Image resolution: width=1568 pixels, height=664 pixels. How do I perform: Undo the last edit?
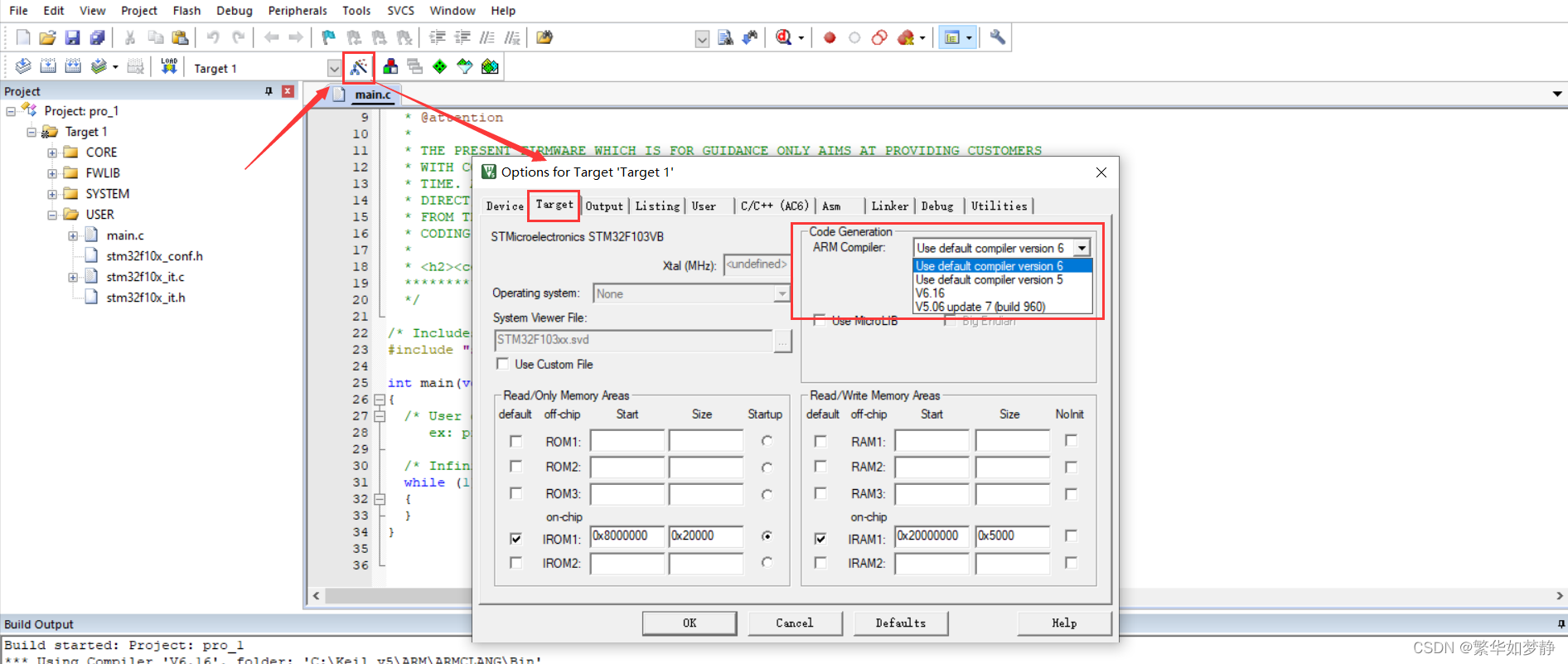[x=213, y=37]
